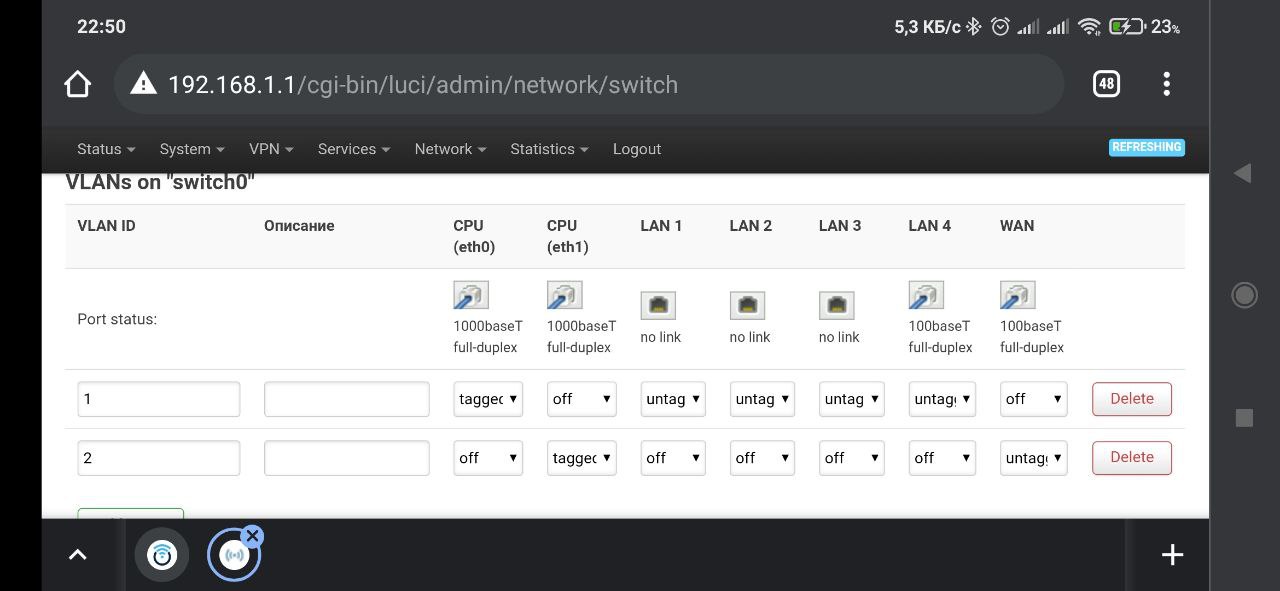This screenshot has width=1280, height=591.
Task: Delete VLAN 2 row
Action: click(x=1132, y=458)
